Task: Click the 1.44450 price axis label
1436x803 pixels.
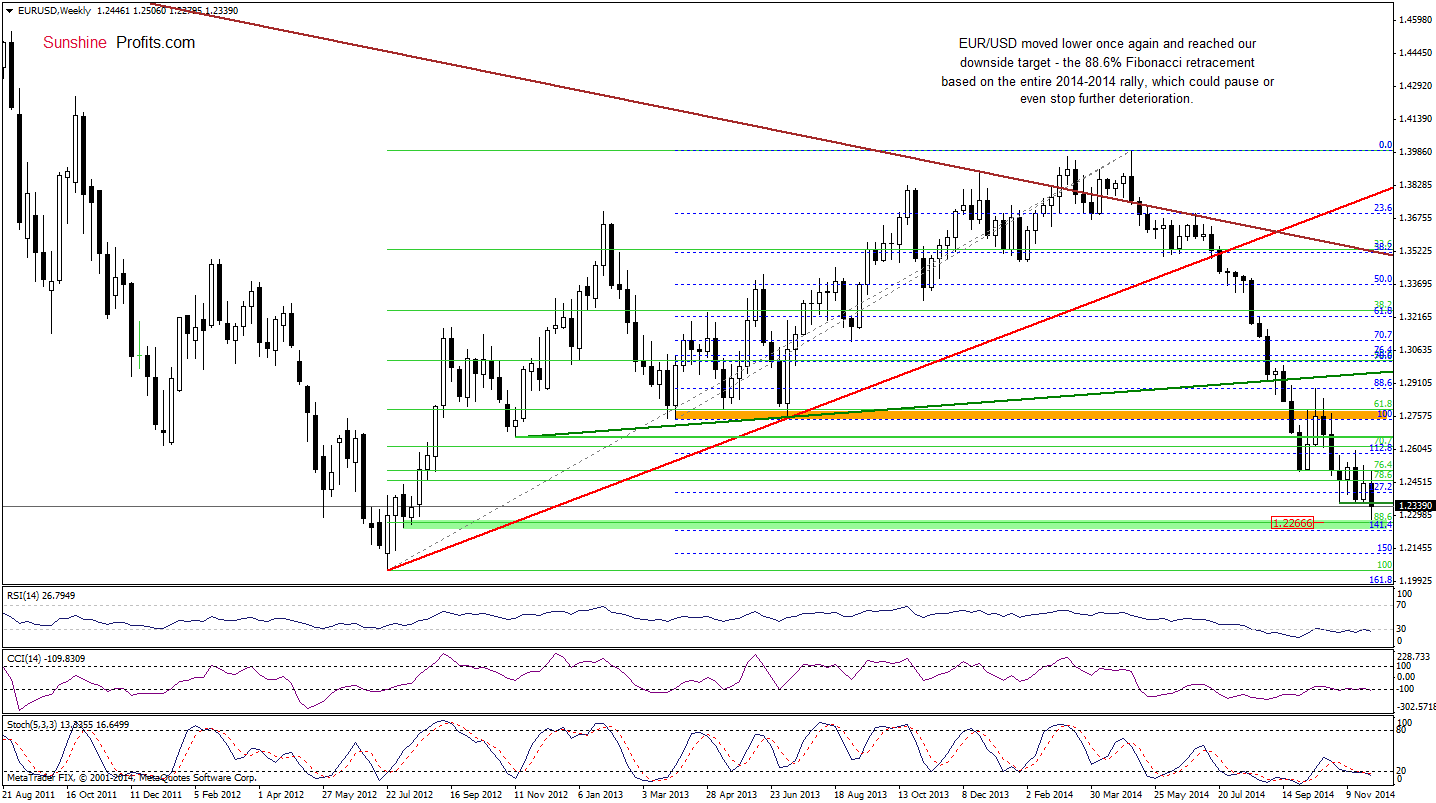Action: click(x=1417, y=52)
